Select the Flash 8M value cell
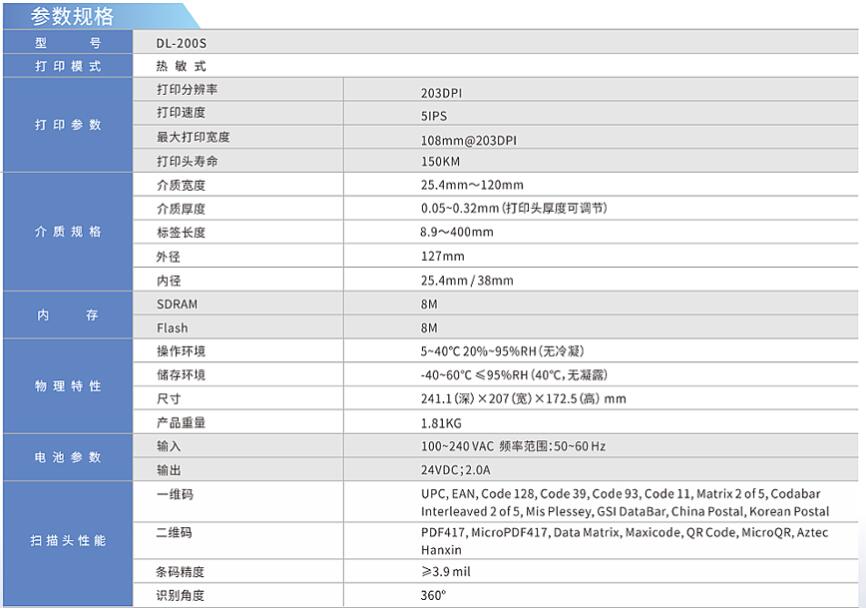866x613 pixels. (x=430, y=327)
